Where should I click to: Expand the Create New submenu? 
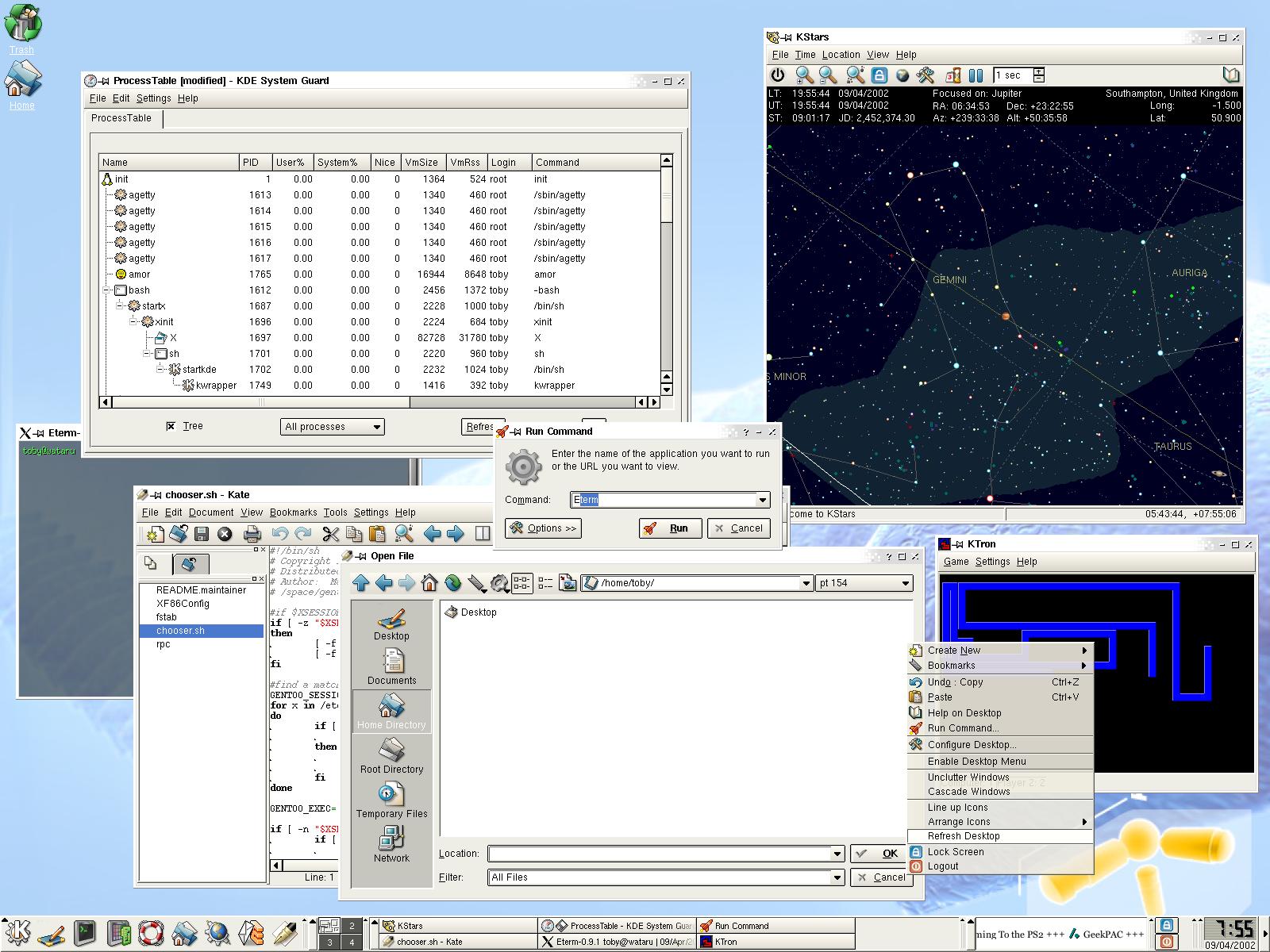coord(999,650)
